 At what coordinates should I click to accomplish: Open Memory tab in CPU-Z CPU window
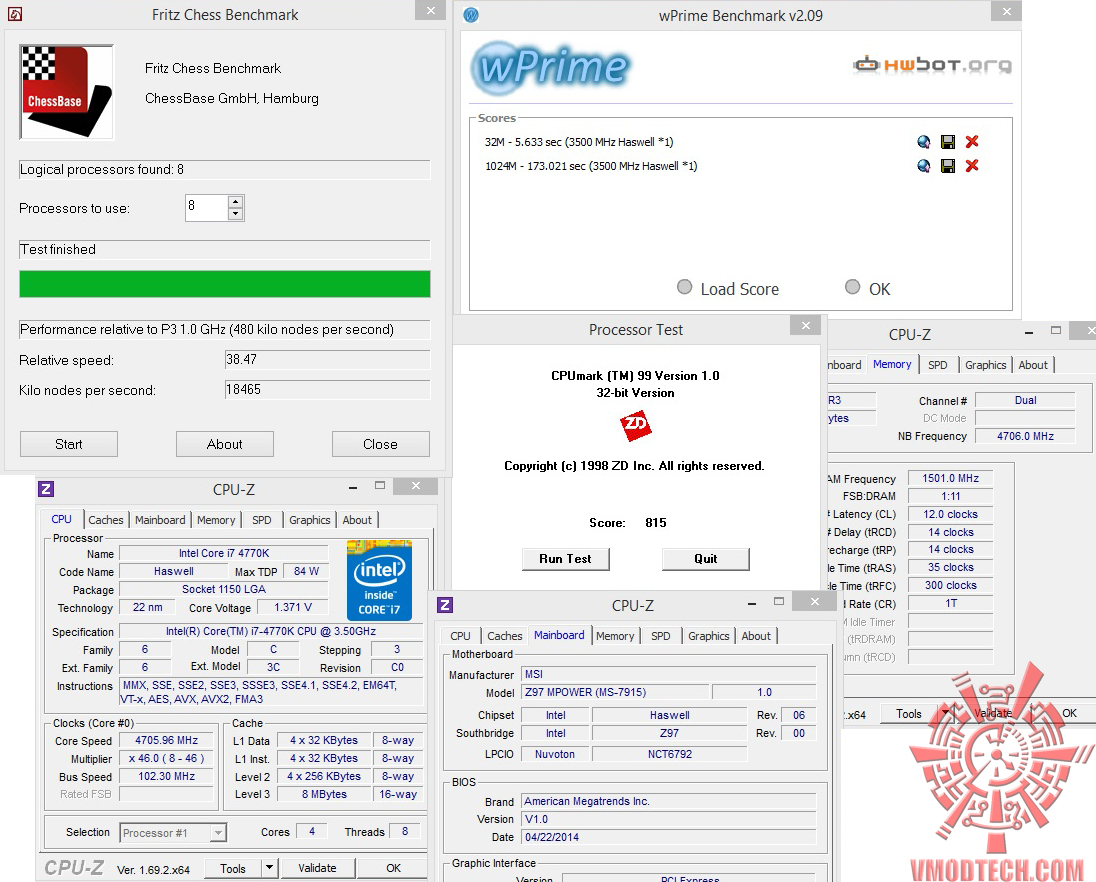point(216,519)
